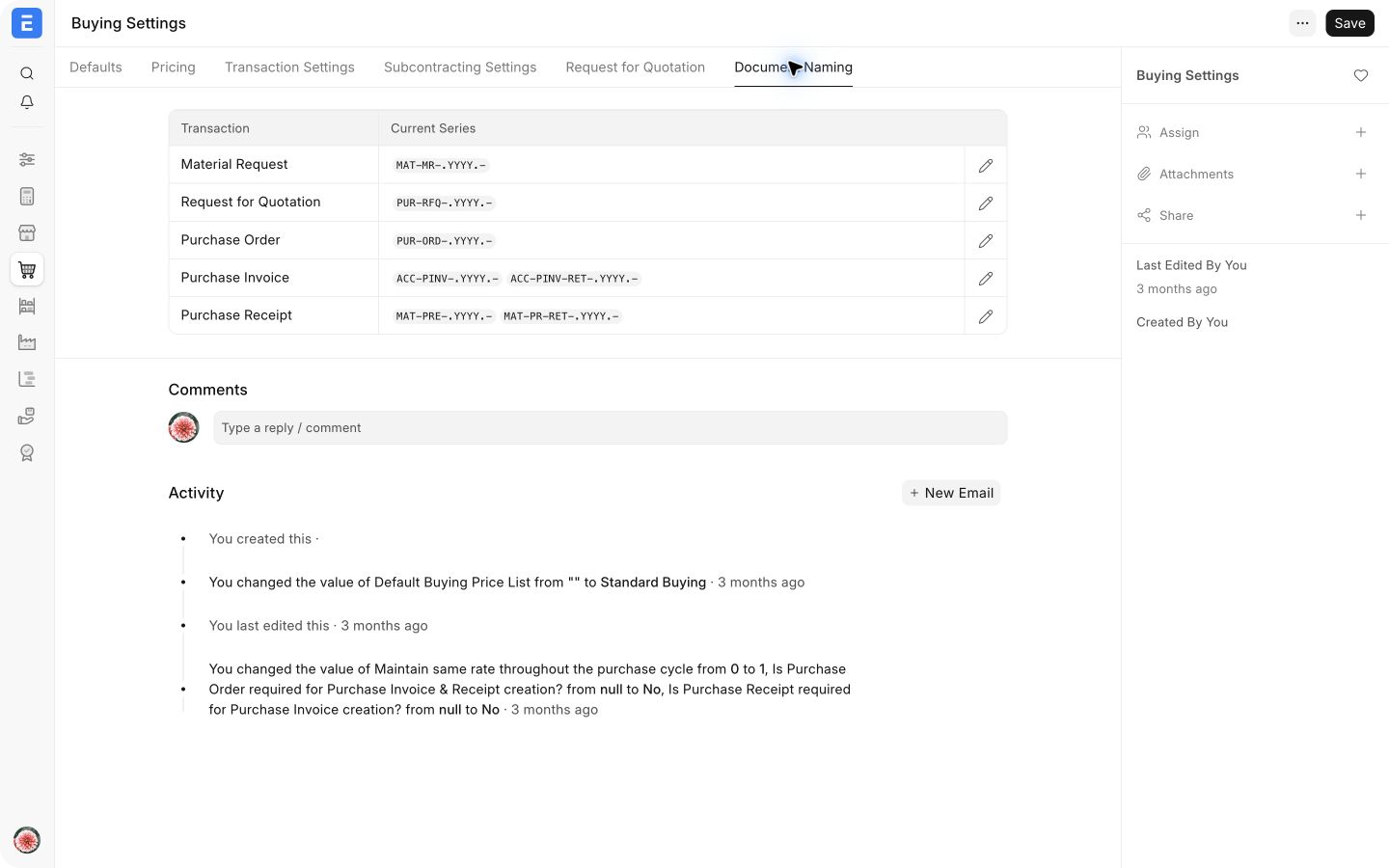The width and height of the screenshot is (1389, 868).
Task: Open the Request for Quotation tab
Action: (636, 68)
